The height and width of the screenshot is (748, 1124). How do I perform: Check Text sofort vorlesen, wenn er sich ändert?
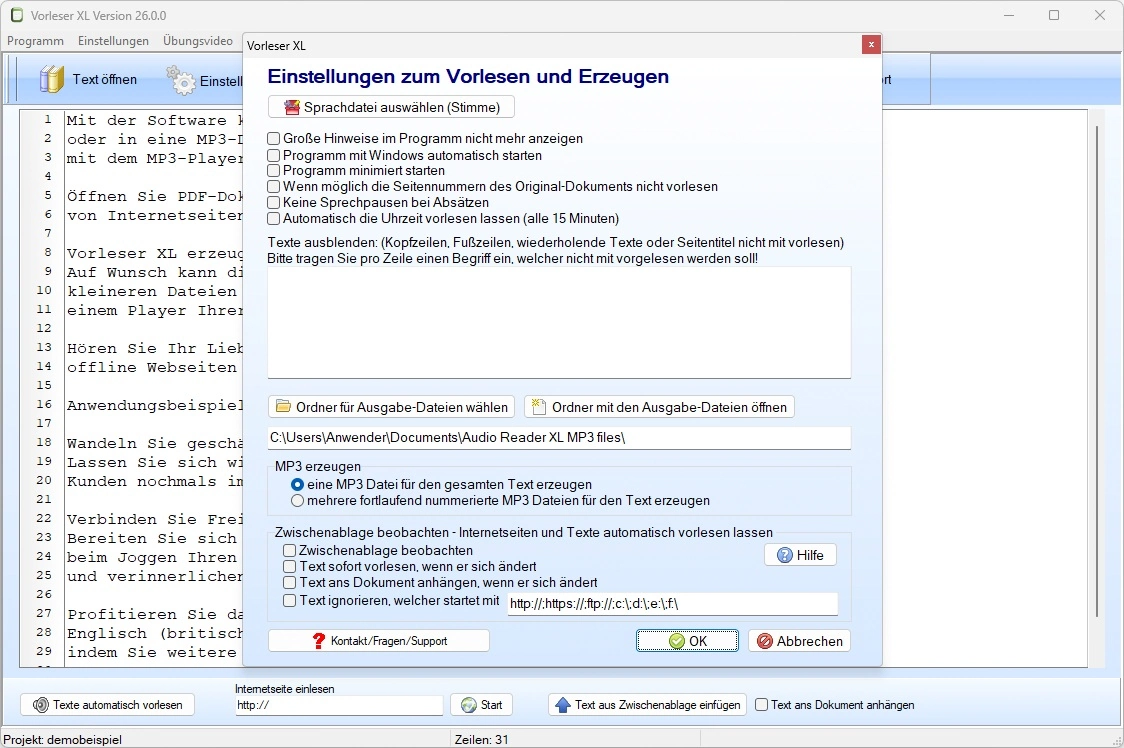(x=290, y=567)
